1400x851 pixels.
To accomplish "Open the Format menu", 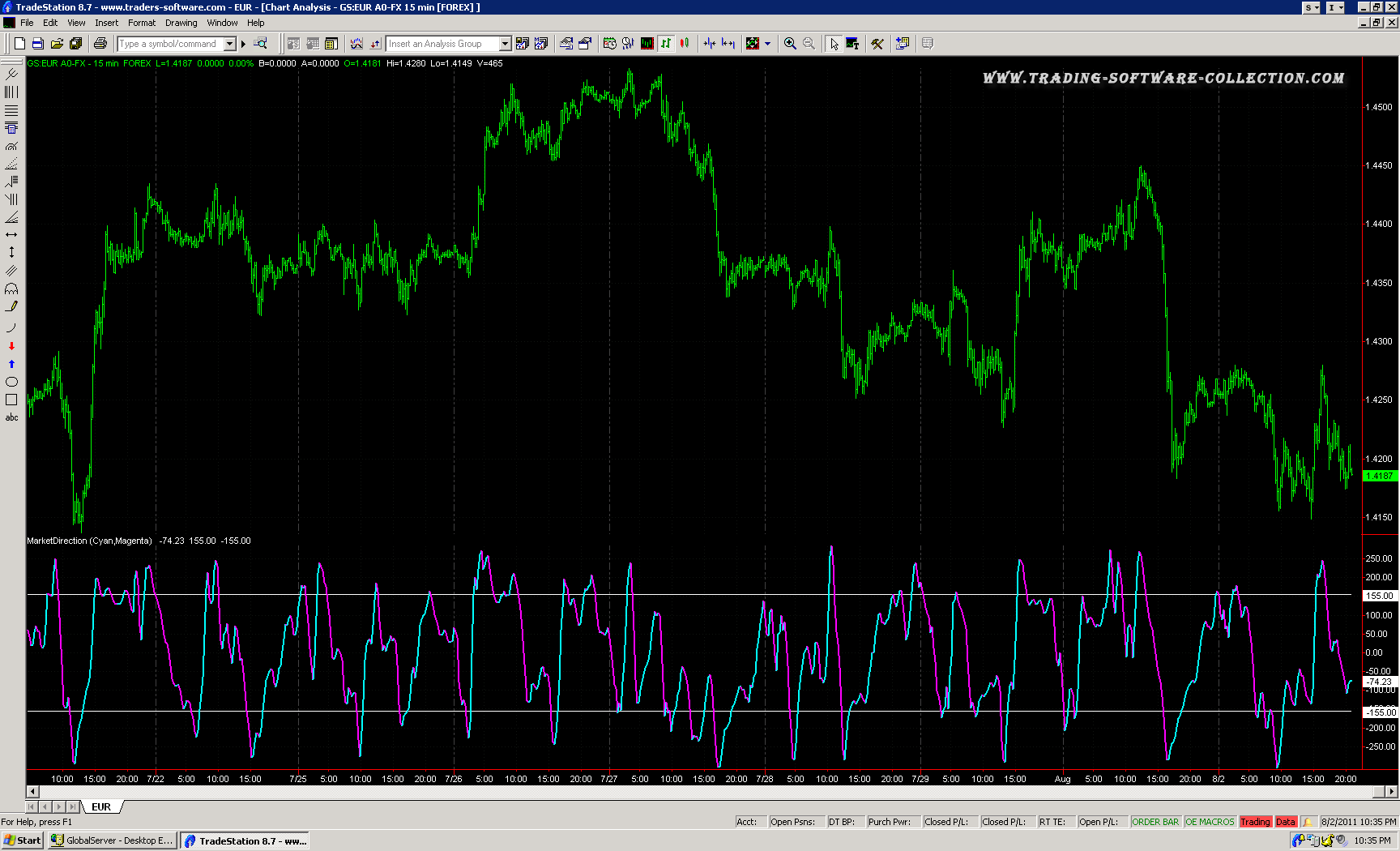I will 142,23.
